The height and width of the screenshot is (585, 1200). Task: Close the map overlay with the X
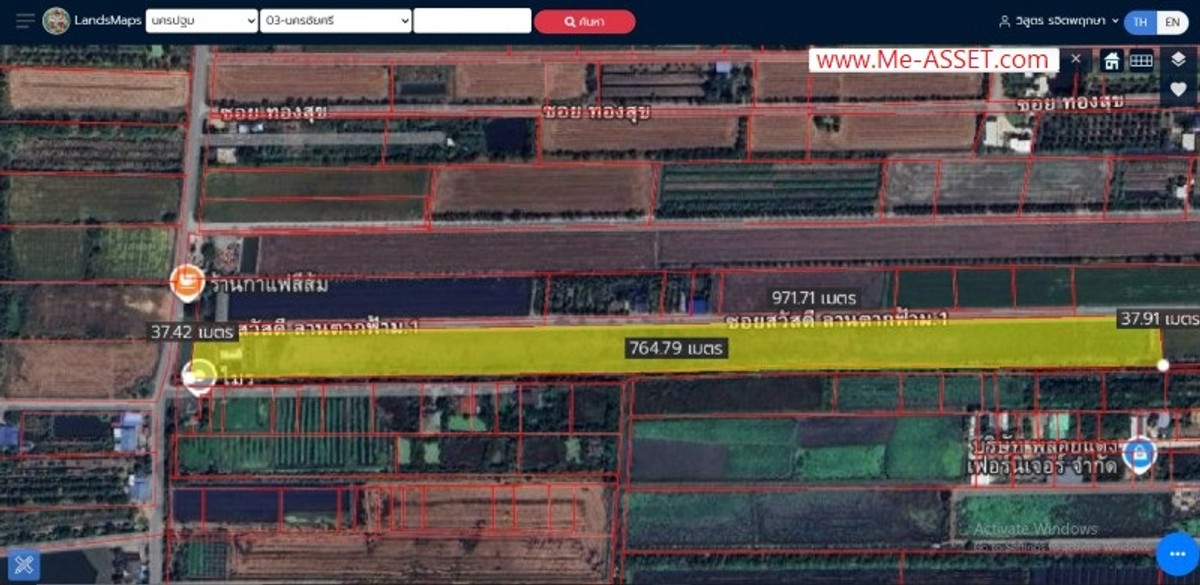pos(1075,59)
